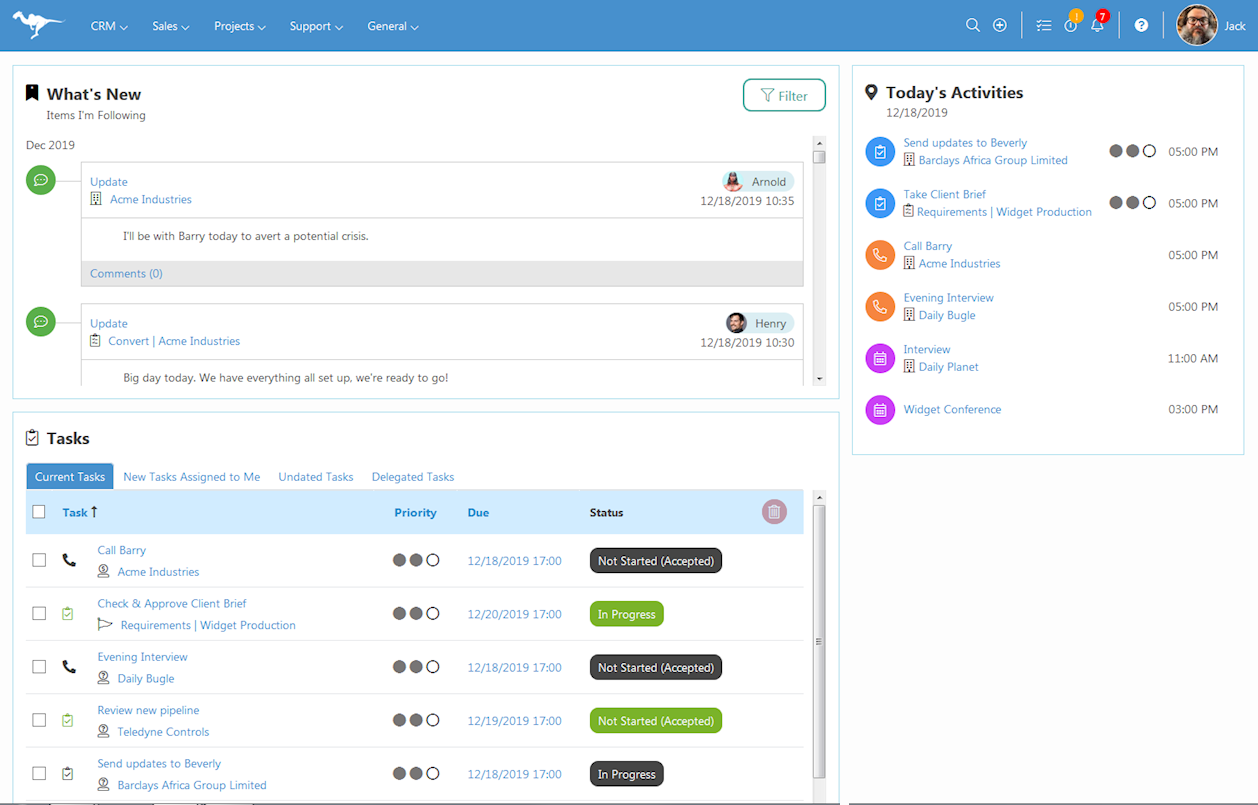Expand the Sales menu
Viewport: 1258px width, 805px height.
[171, 26]
